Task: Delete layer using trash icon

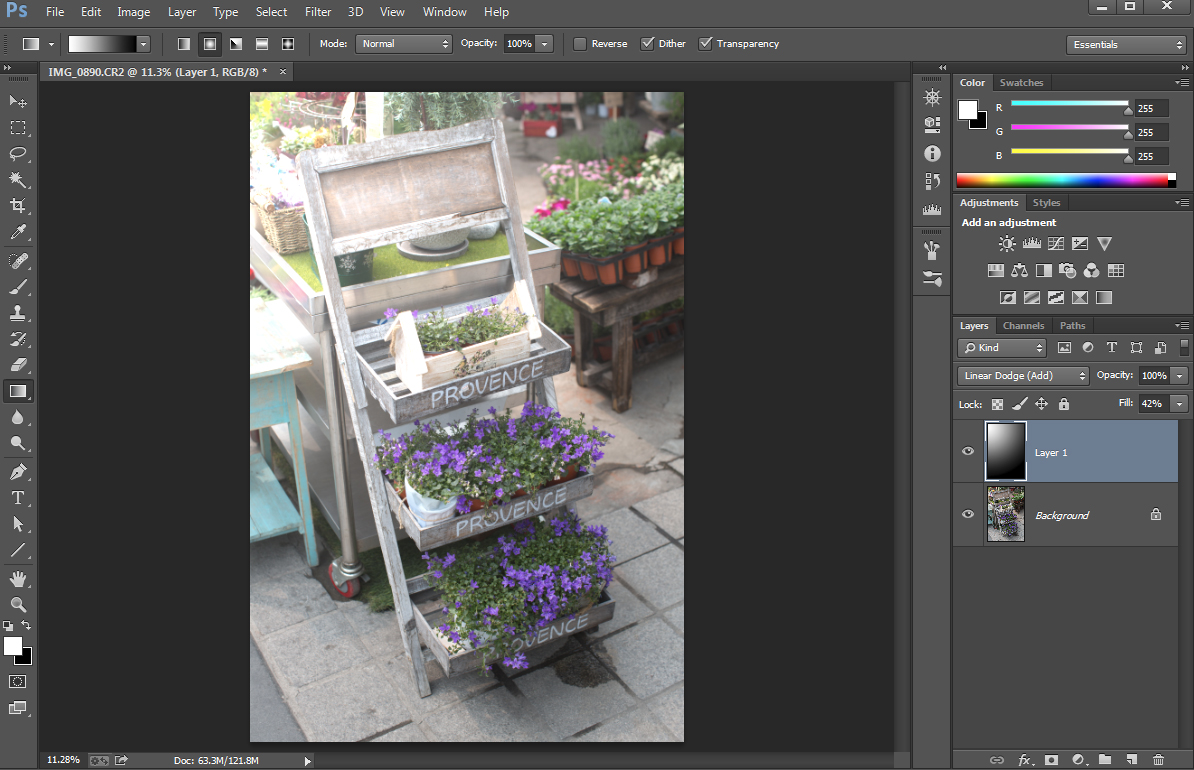Action: [x=1158, y=760]
